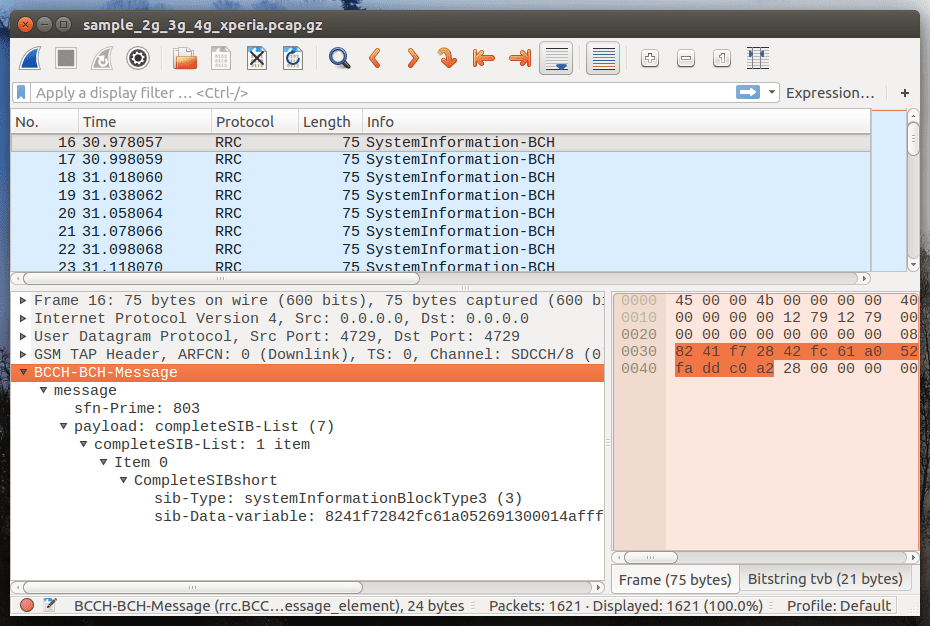Viewport: 930px width, 626px height.
Task: Toggle packet list colorization
Action: (602, 58)
